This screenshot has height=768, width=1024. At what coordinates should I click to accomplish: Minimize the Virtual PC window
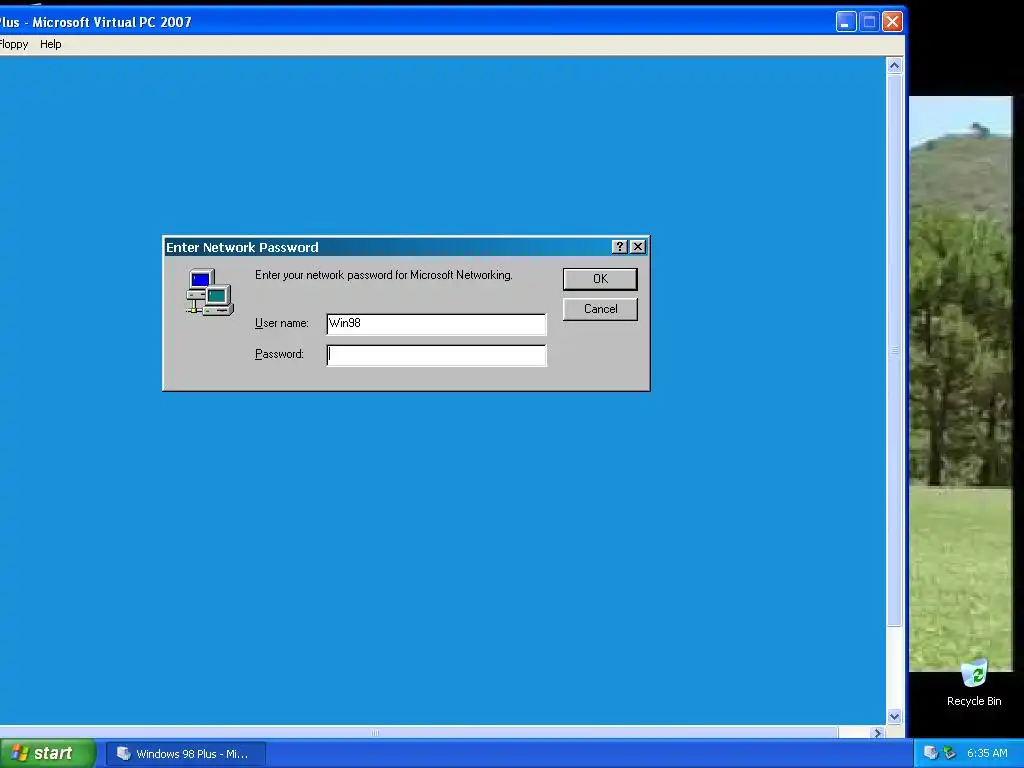point(846,22)
